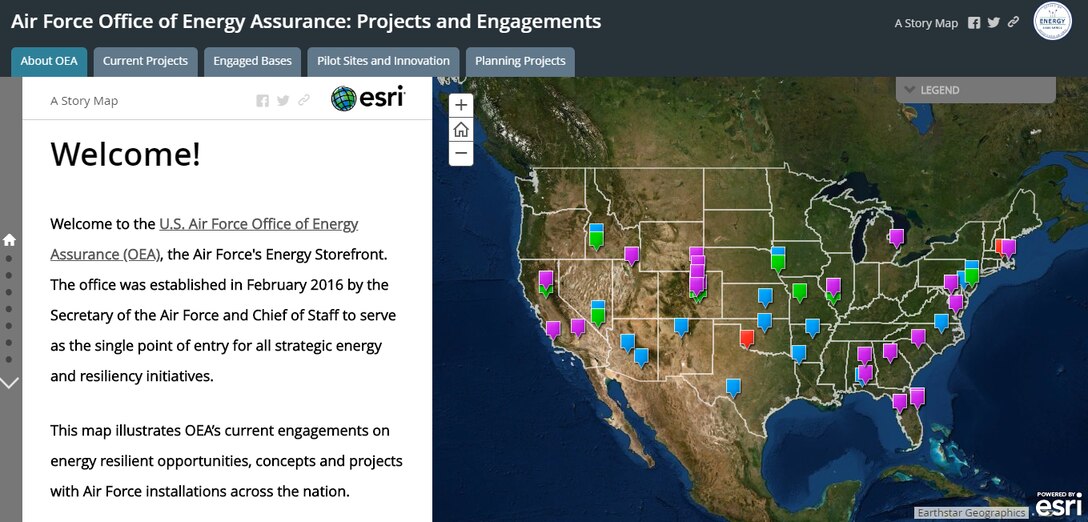Click Facebook icon in side panel
1088x522 pixels.
[x=262, y=101]
